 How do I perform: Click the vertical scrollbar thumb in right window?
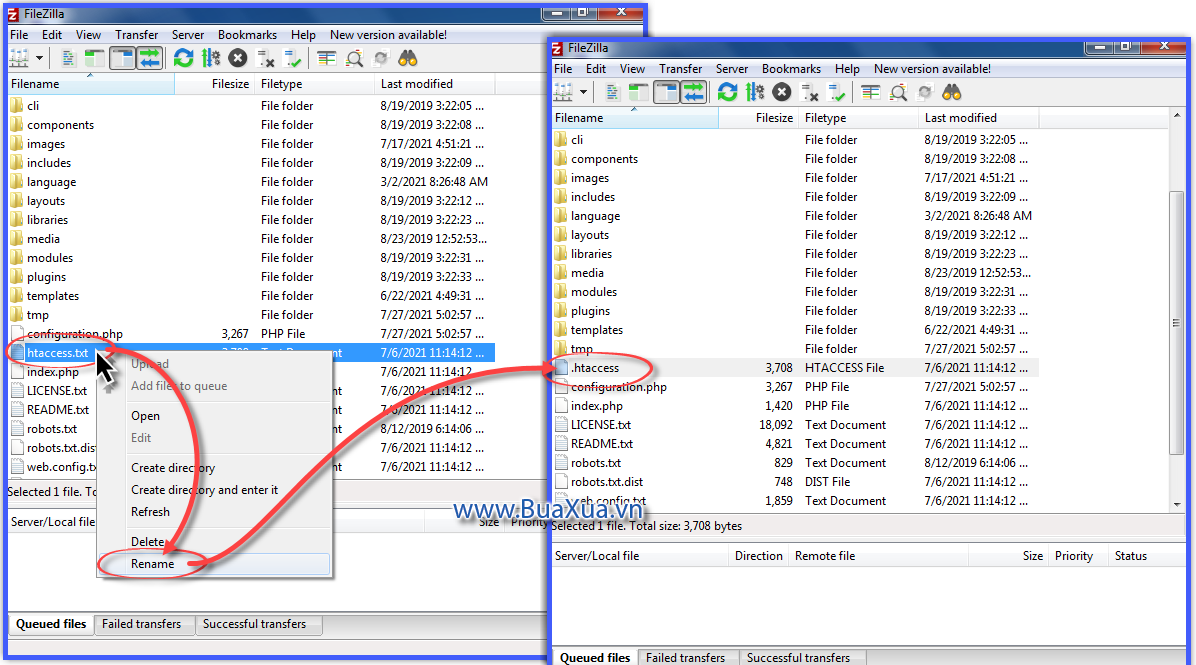pyautogui.click(x=1177, y=323)
